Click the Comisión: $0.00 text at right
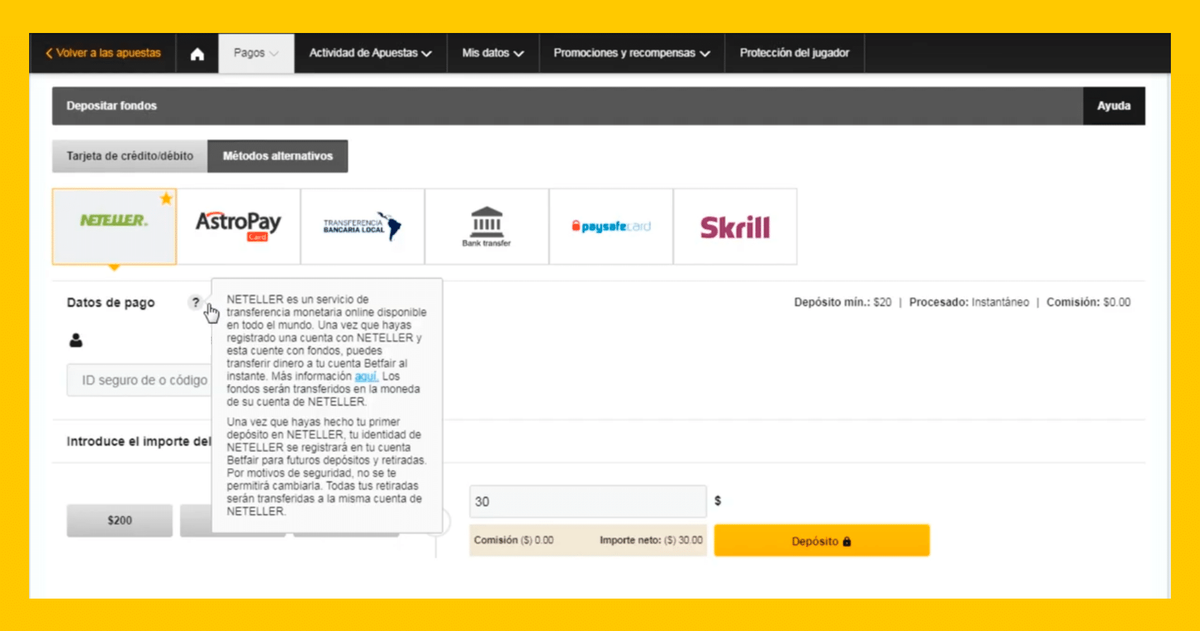The image size is (1200, 631). 1089,302
